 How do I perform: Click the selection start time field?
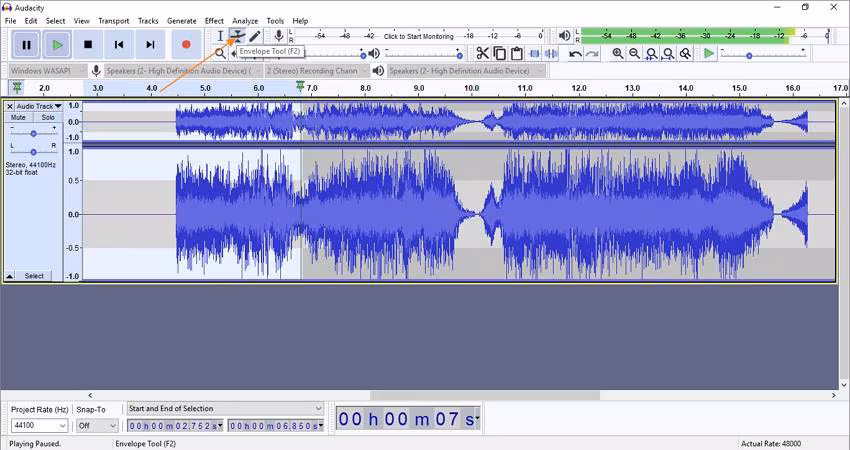[176, 426]
